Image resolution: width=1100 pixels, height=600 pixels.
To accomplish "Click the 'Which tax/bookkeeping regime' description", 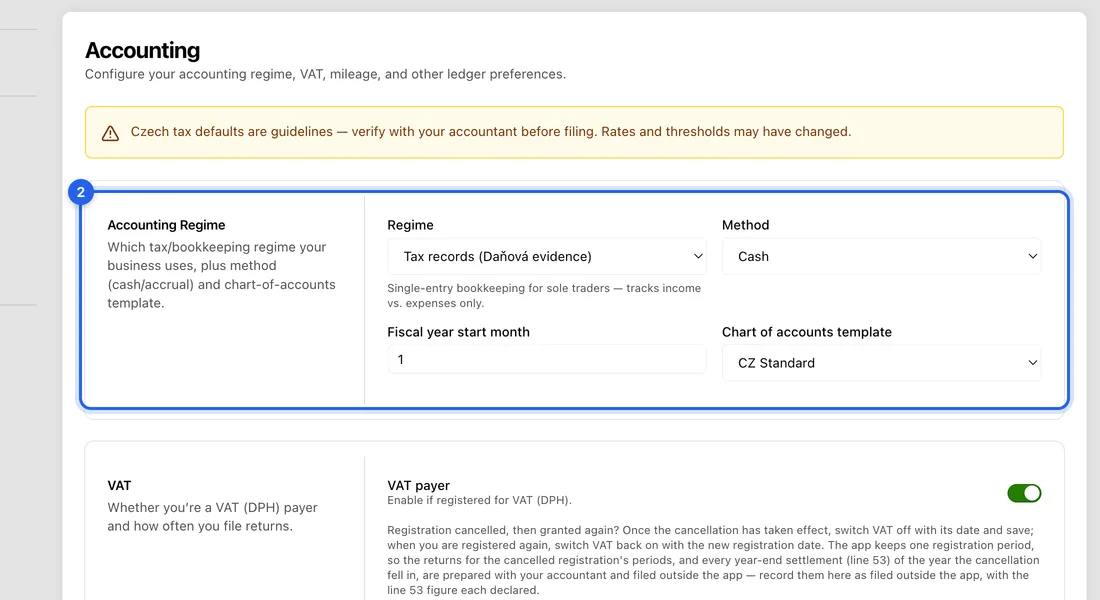I will 221,275.
